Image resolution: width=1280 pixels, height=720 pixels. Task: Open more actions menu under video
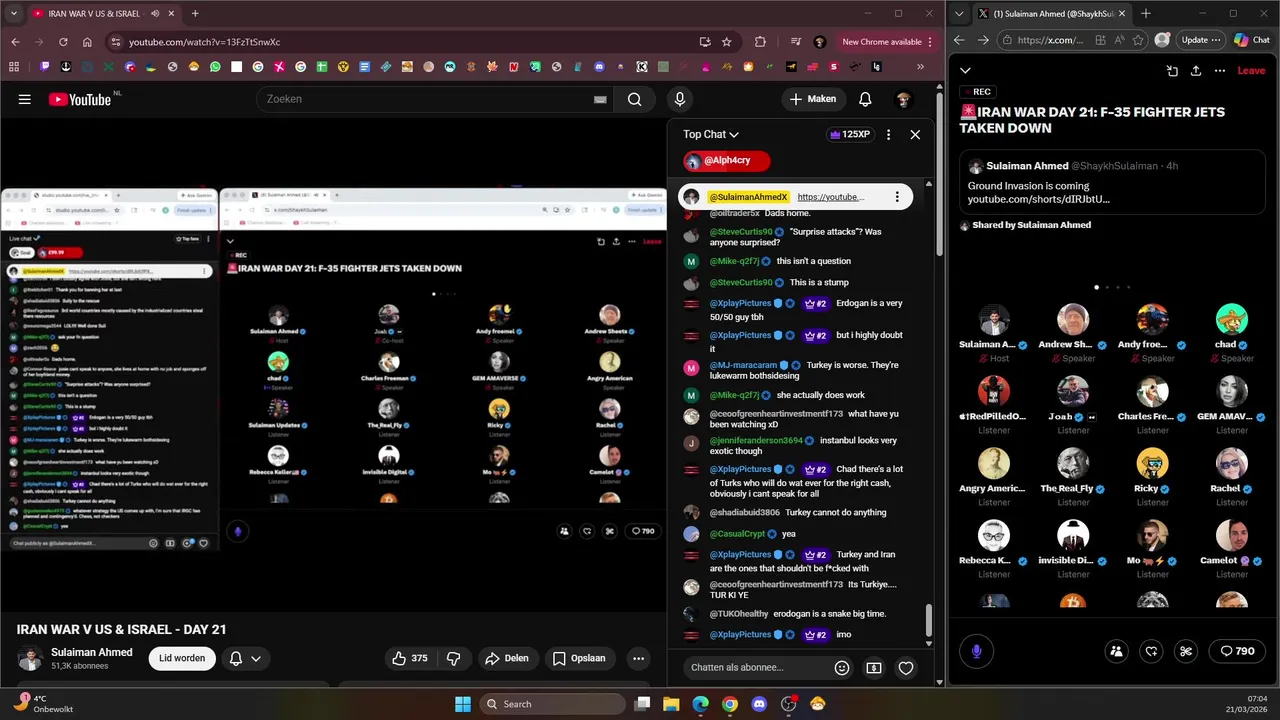pos(638,658)
